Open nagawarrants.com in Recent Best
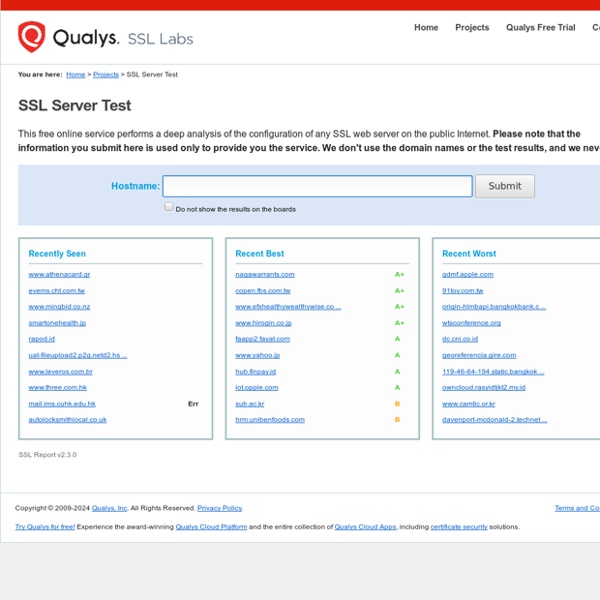 click(265, 274)
